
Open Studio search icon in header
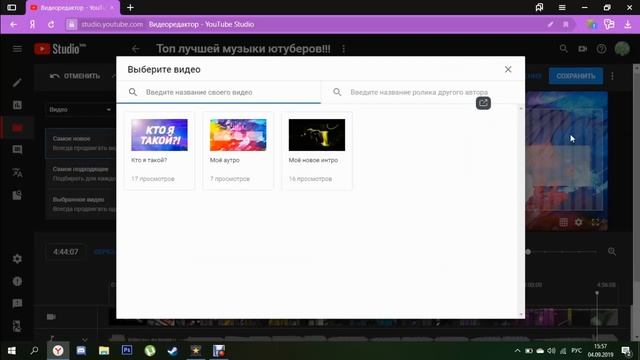click(x=564, y=49)
